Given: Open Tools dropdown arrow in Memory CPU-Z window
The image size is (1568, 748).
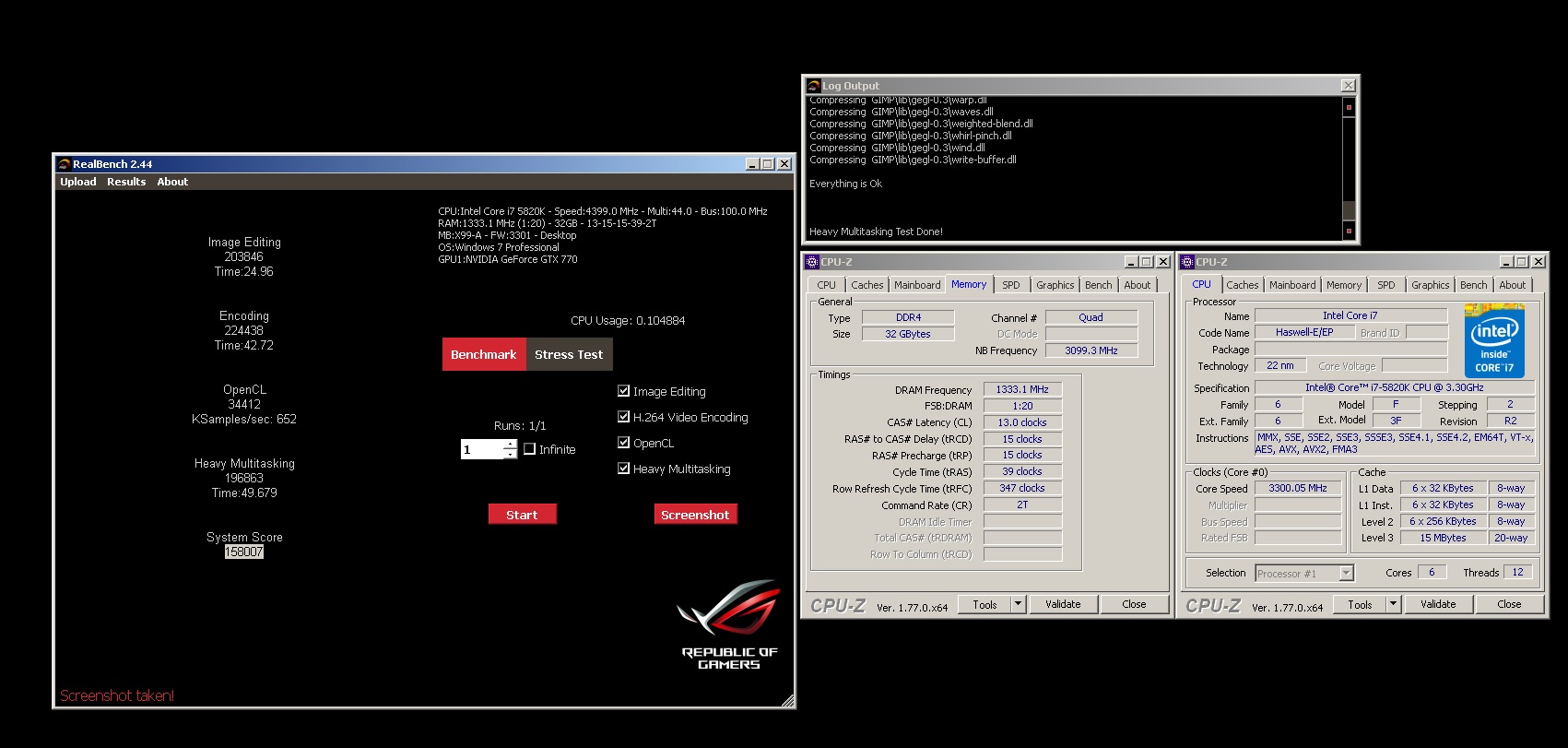Looking at the screenshot, I should (x=1019, y=604).
